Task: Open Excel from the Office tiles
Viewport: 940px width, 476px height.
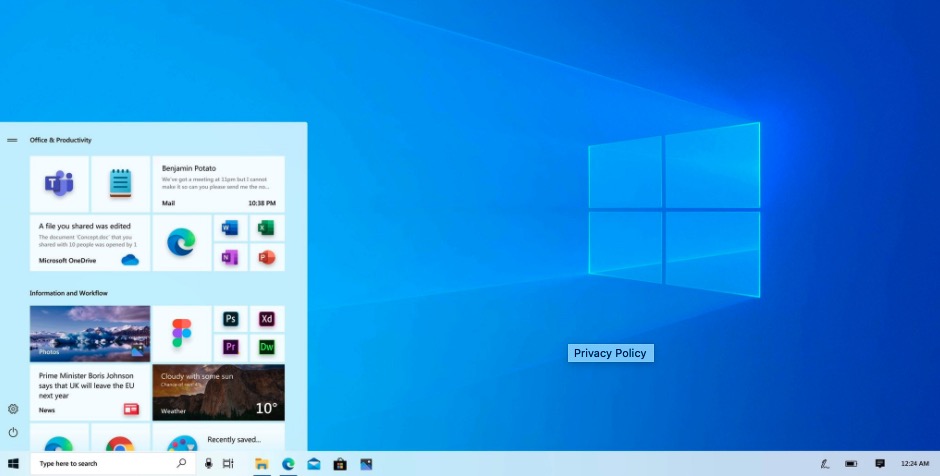Action: pos(267,228)
